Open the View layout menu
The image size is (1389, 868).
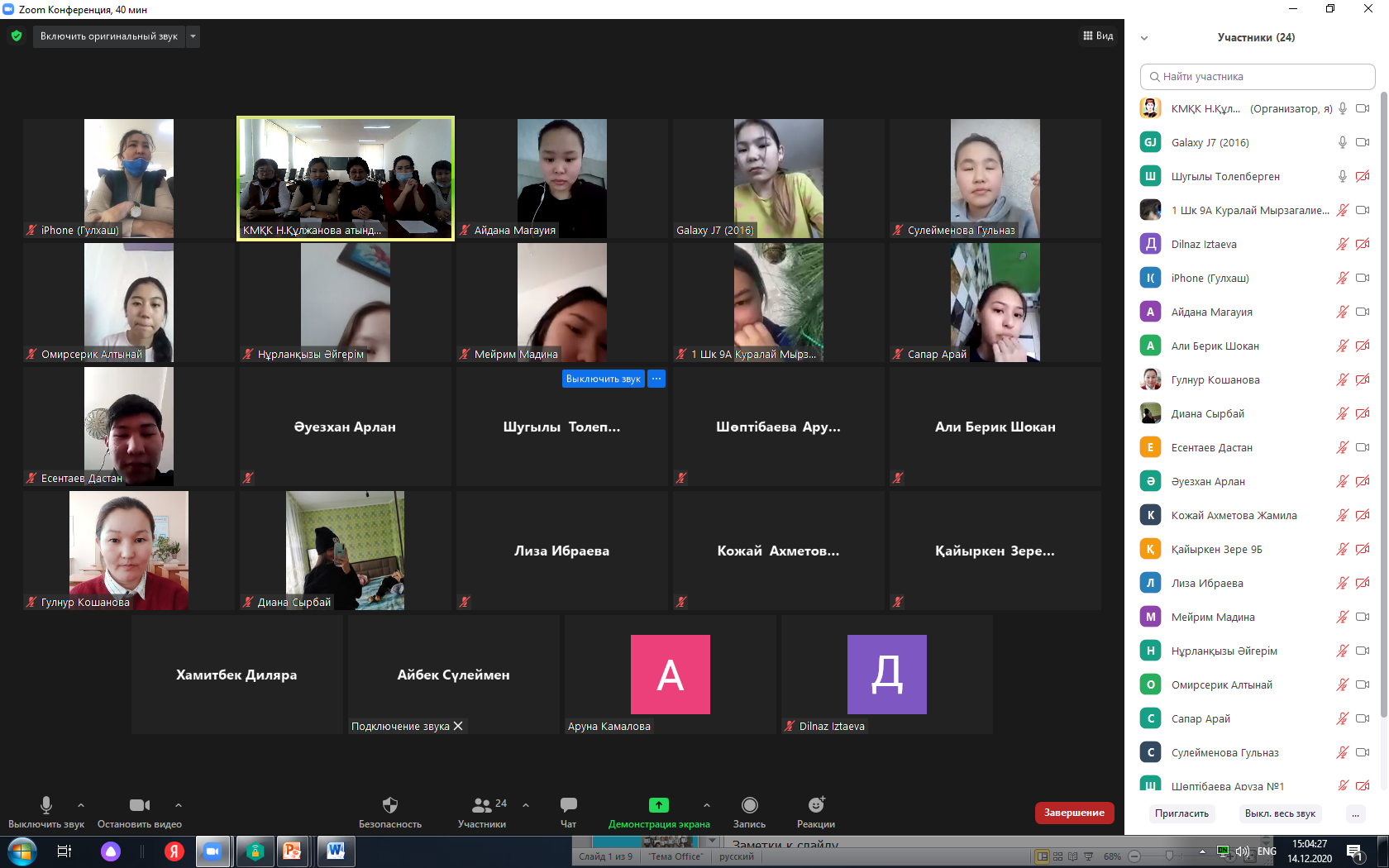(x=1098, y=36)
